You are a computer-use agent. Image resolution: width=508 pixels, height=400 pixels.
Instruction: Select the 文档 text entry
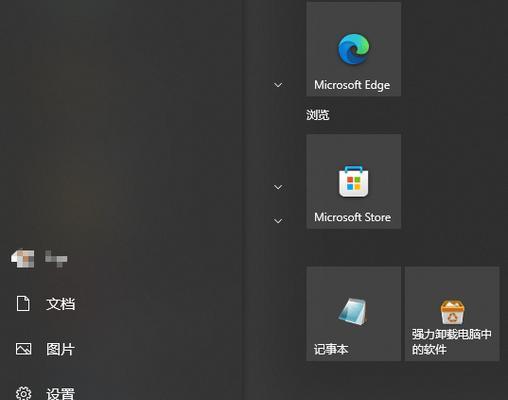coord(61,304)
